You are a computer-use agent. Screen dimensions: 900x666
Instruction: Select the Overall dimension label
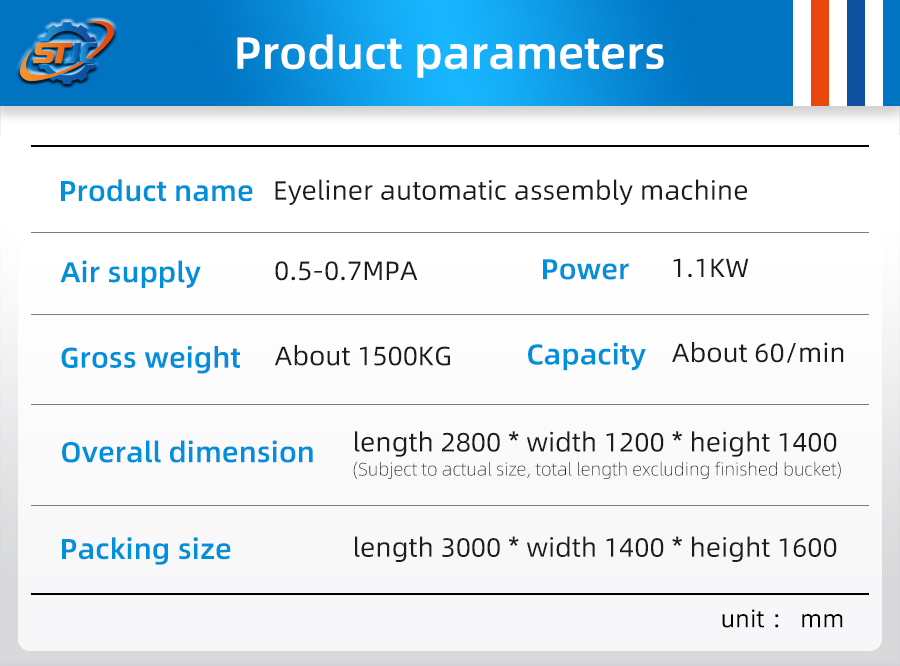pos(188,452)
